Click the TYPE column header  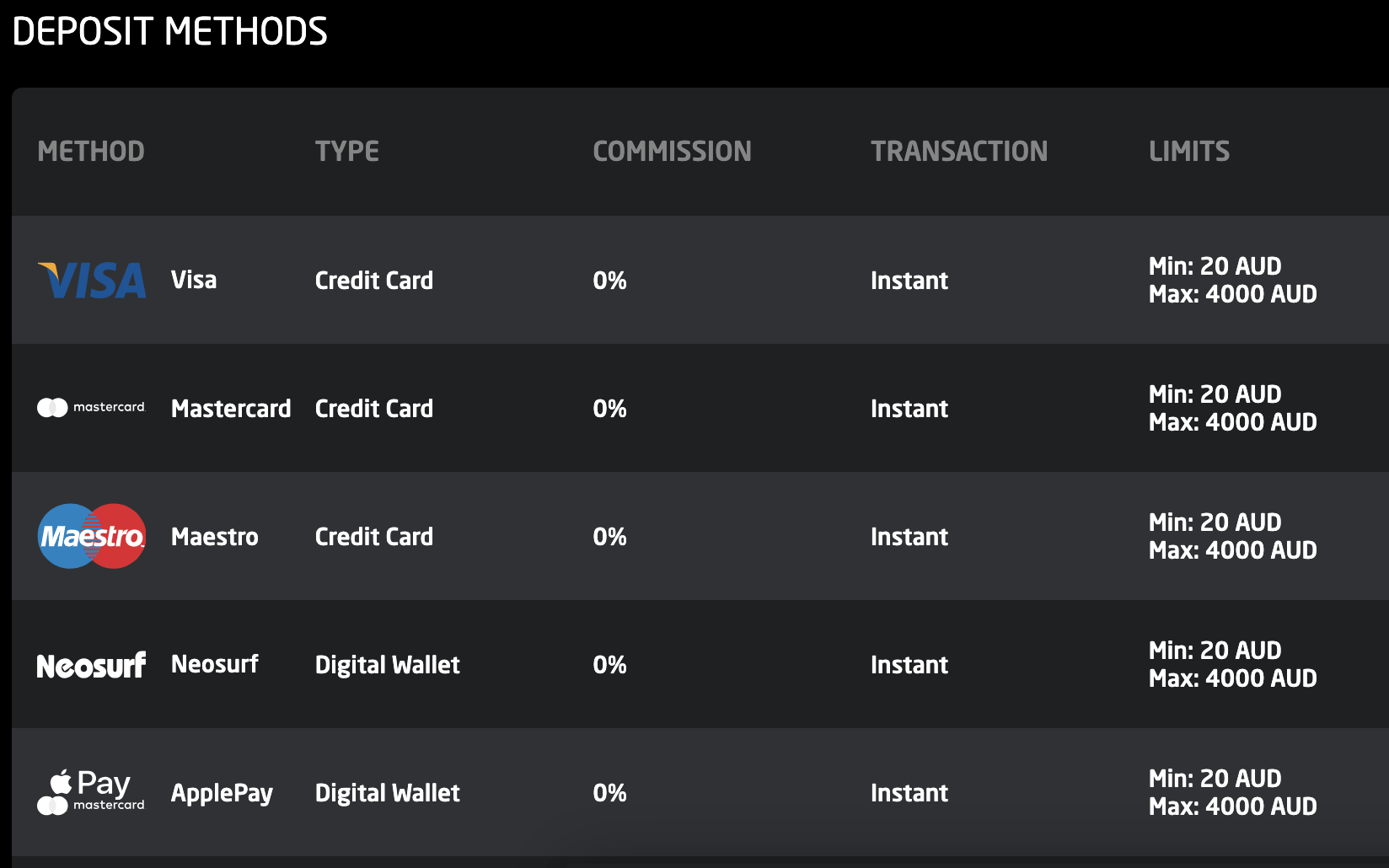click(347, 152)
